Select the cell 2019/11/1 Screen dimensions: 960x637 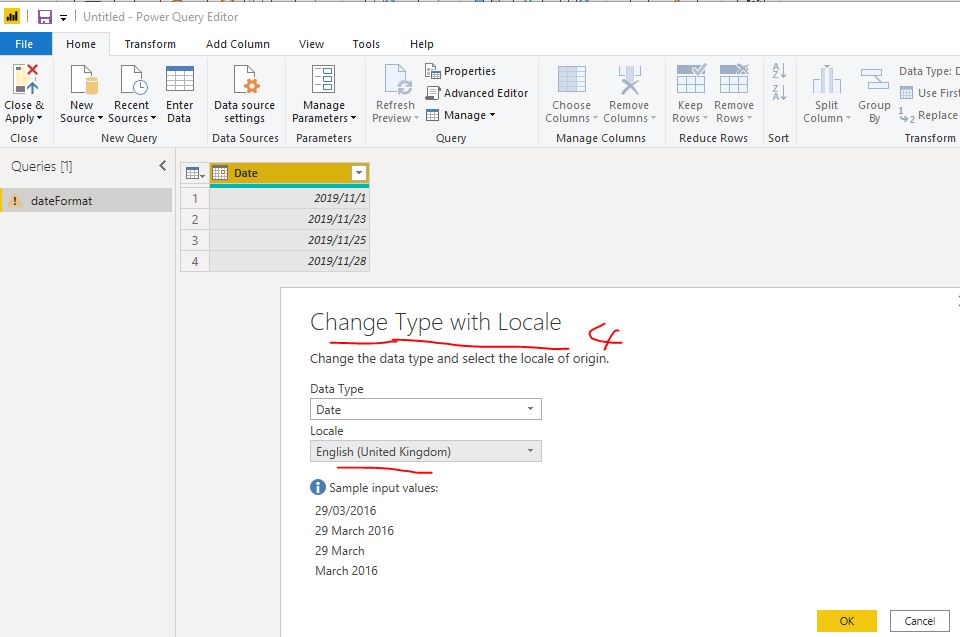(x=290, y=198)
